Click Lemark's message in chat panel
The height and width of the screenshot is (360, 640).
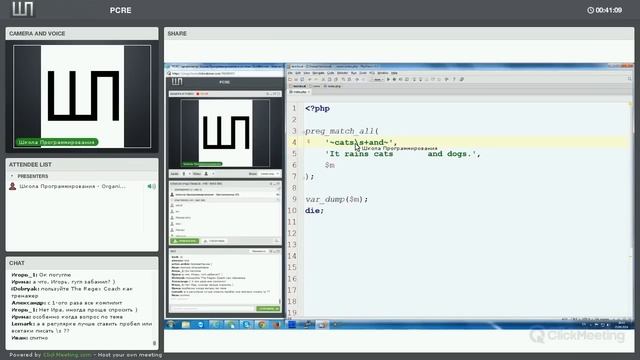coord(82,327)
